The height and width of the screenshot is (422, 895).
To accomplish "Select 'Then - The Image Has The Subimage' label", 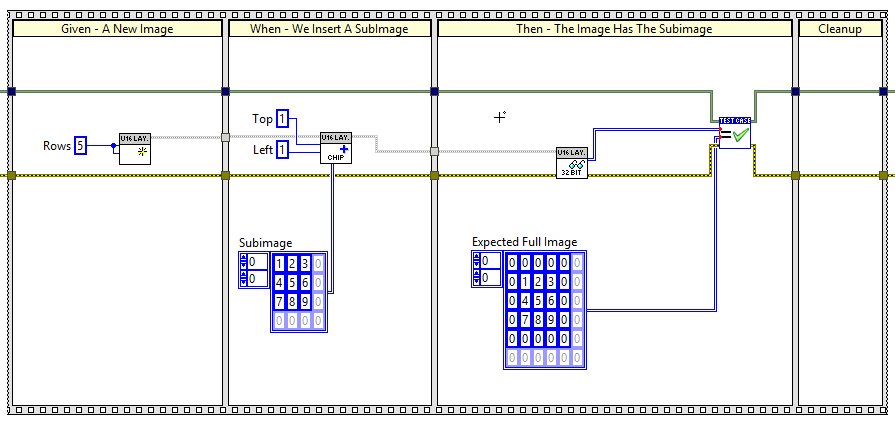I will point(614,29).
